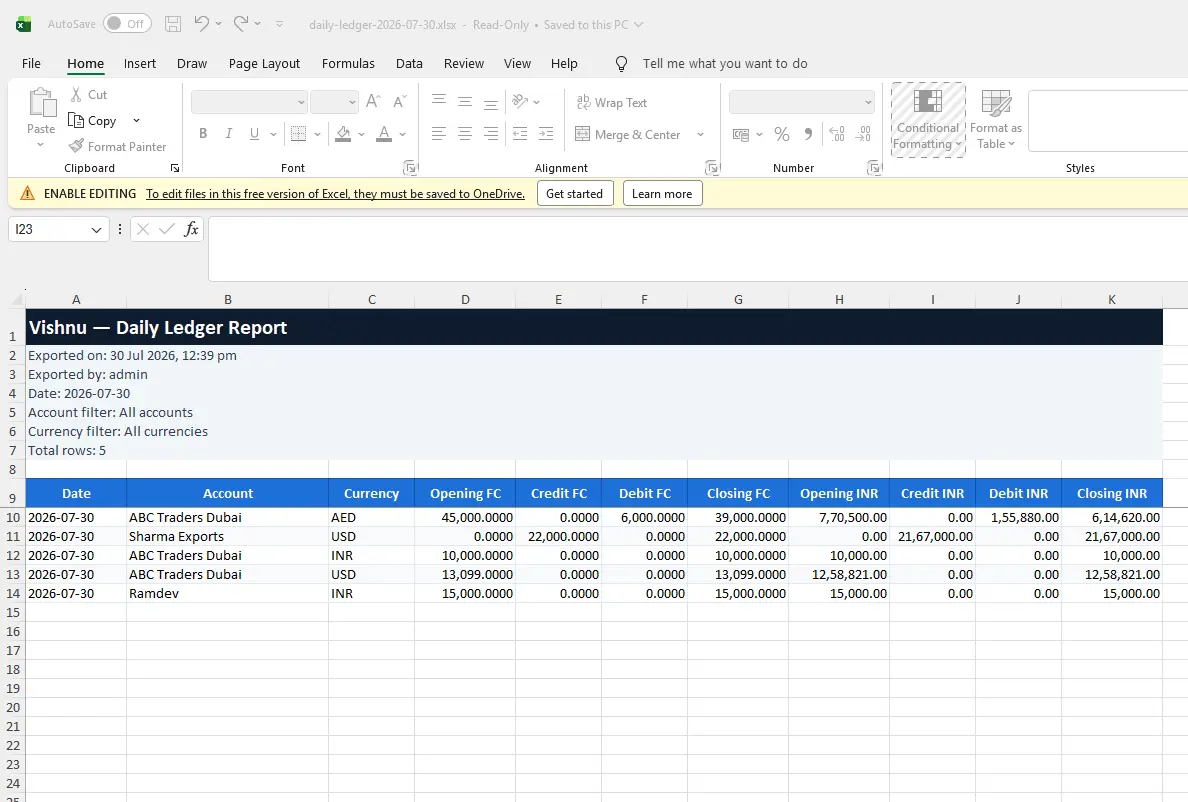The width and height of the screenshot is (1188, 802).
Task: Expand the Copy options arrow
Action: pyautogui.click(x=136, y=120)
